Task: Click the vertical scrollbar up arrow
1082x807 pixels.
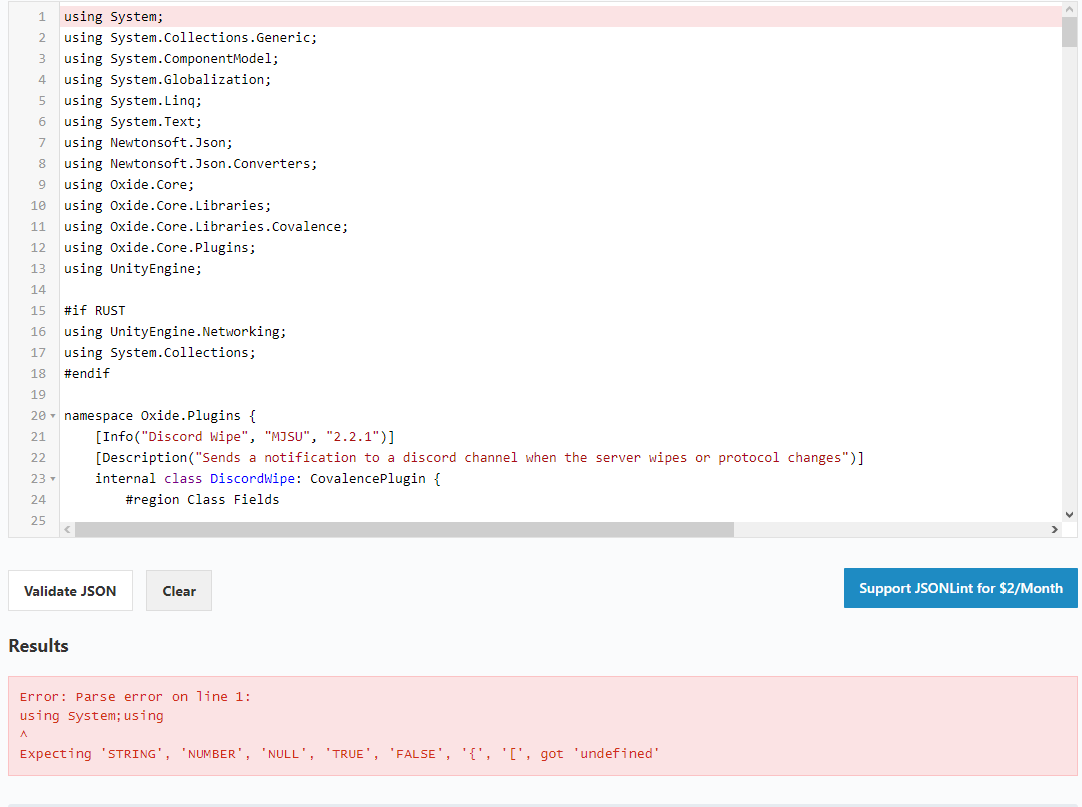Action: click(x=1070, y=10)
